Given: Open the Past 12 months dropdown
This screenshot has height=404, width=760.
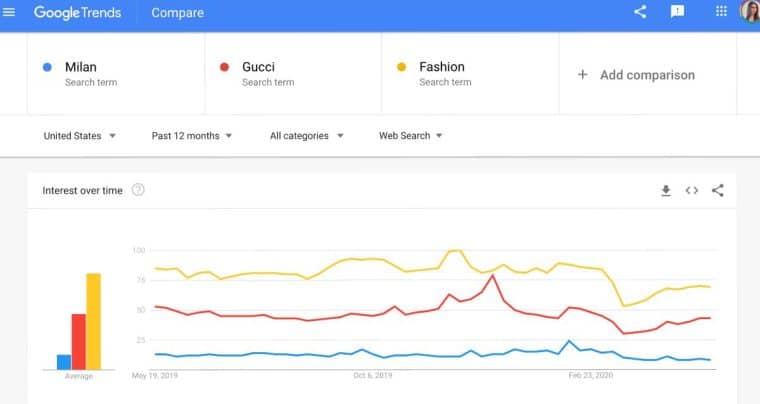Looking at the screenshot, I should click(192, 136).
